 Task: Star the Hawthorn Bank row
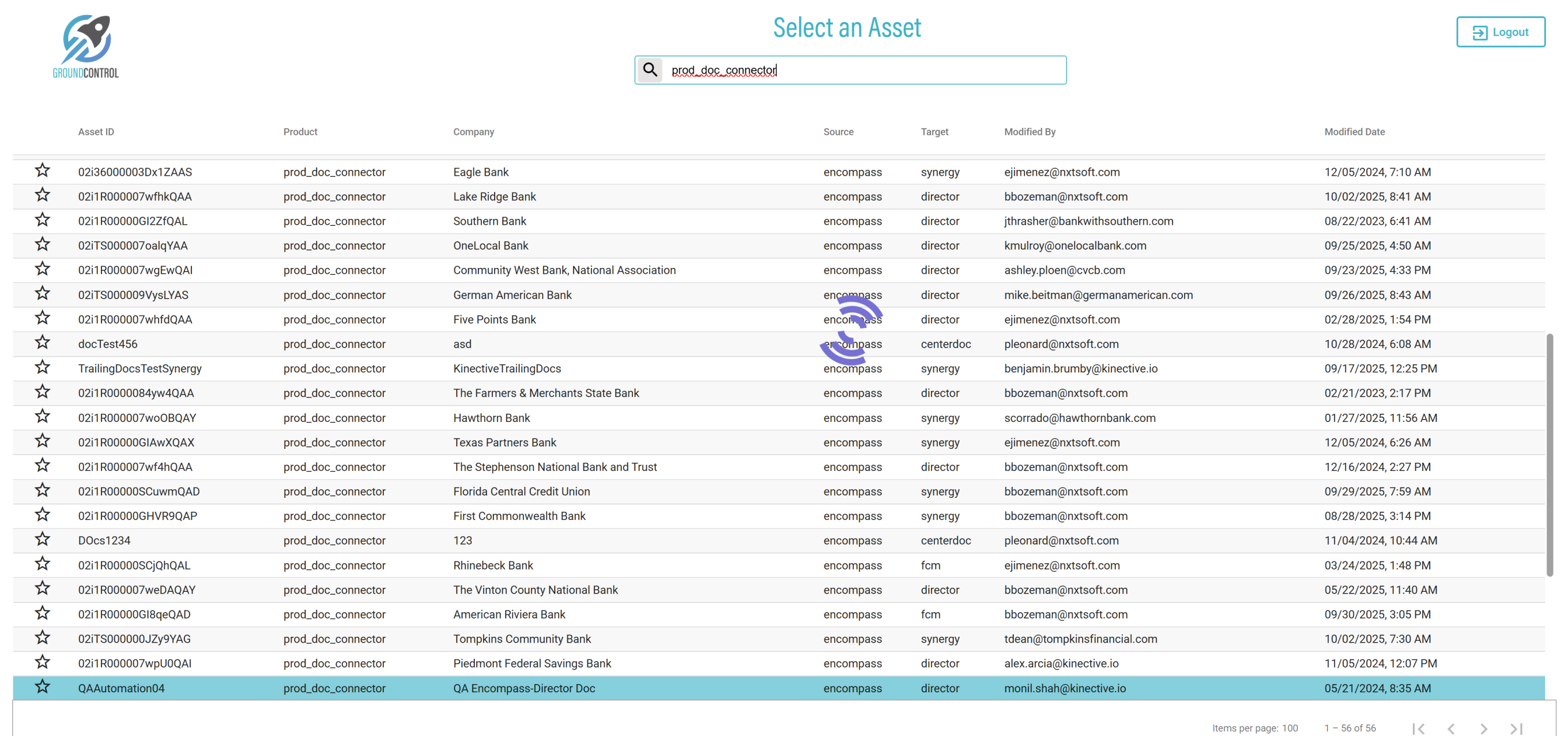42,416
